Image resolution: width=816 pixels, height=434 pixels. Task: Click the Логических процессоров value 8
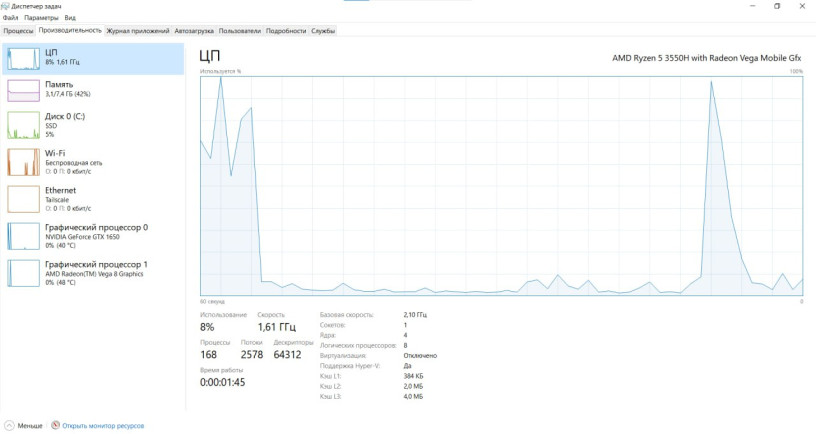click(405, 346)
